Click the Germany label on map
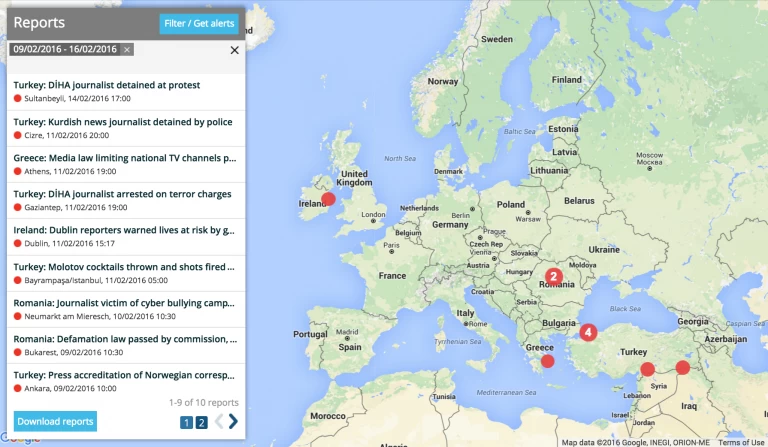The image size is (768, 447). tap(450, 225)
